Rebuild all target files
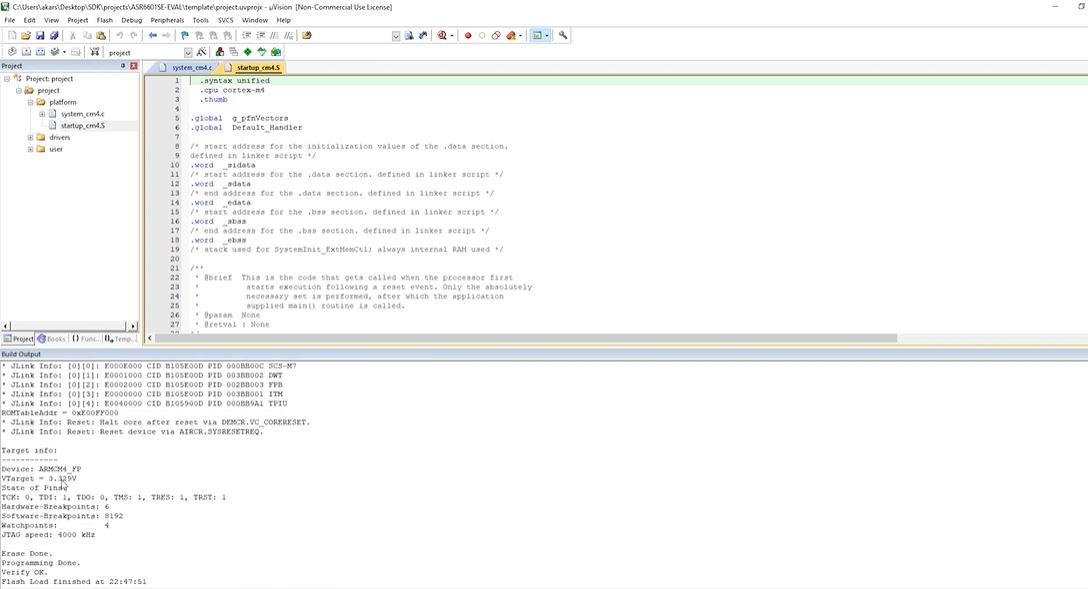 pos(40,52)
